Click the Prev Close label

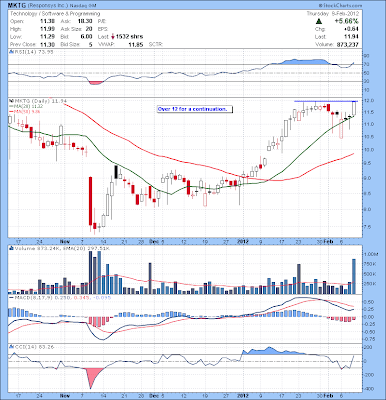coord(22,44)
